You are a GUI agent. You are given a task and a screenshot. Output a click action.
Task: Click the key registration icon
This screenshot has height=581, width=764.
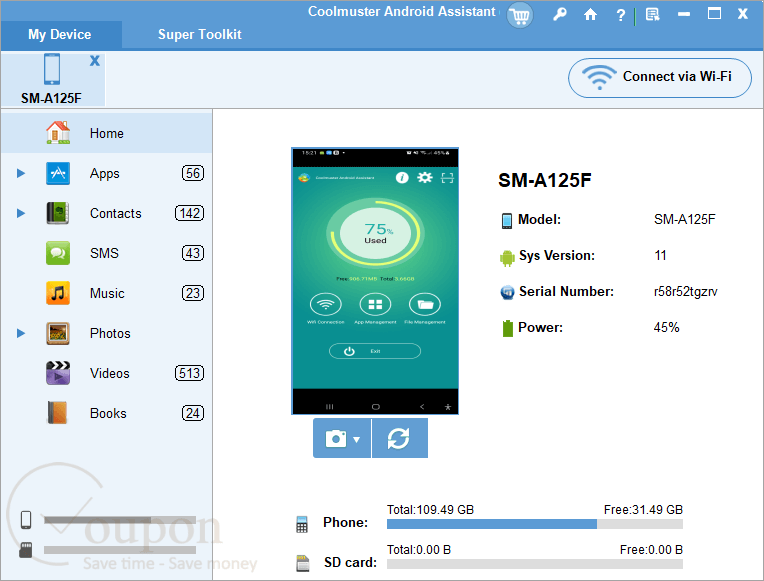(560, 14)
